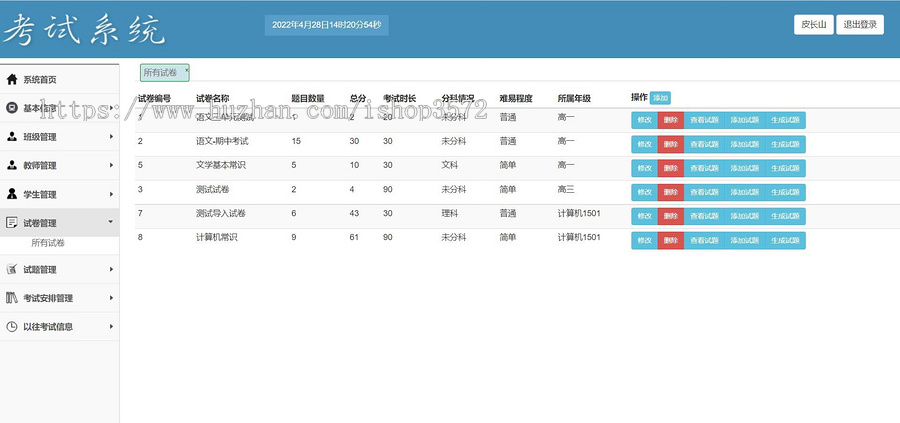Expand the 学生管理 submenu arrow
The height and width of the screenshot is (423, 900).
111,194
